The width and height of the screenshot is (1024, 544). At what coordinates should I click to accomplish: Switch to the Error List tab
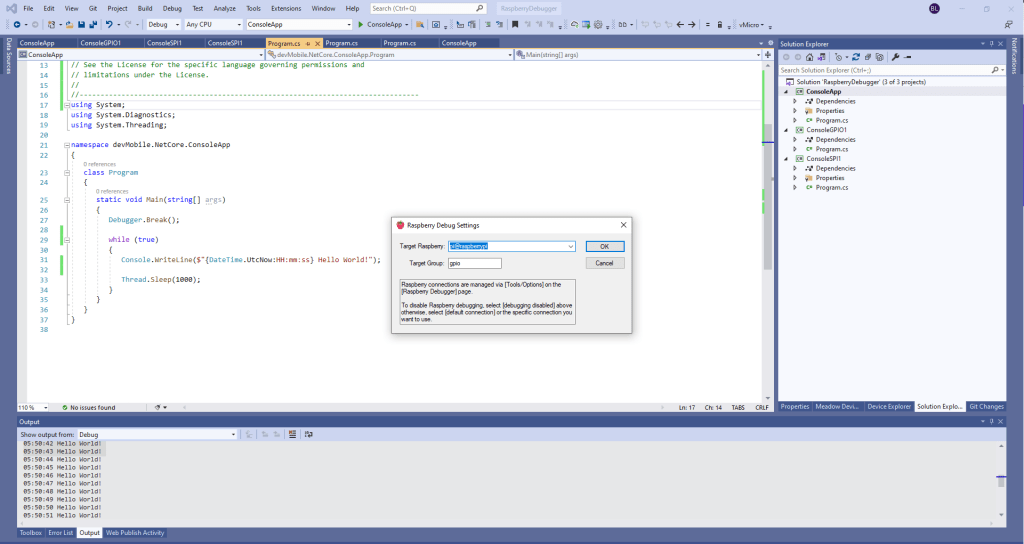(61, 533)
